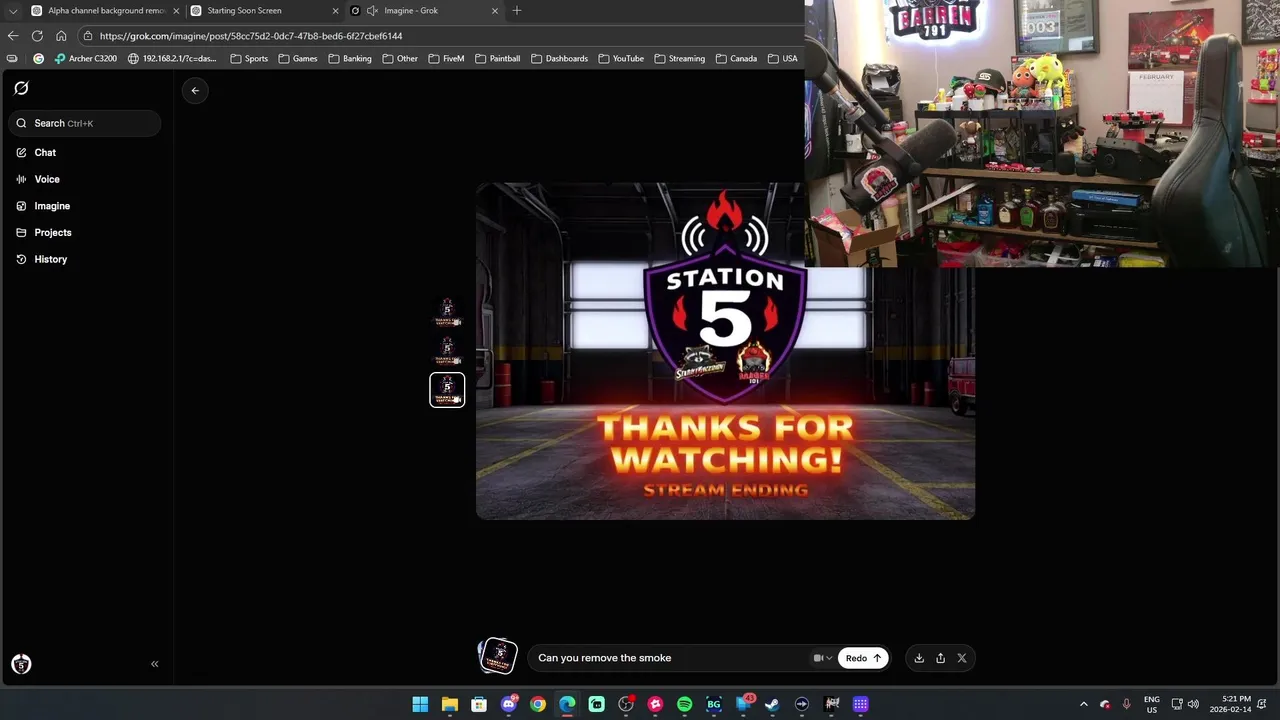Download the generated image
The width and height of the screenshot is (1280, 720).
pos(919,658)
